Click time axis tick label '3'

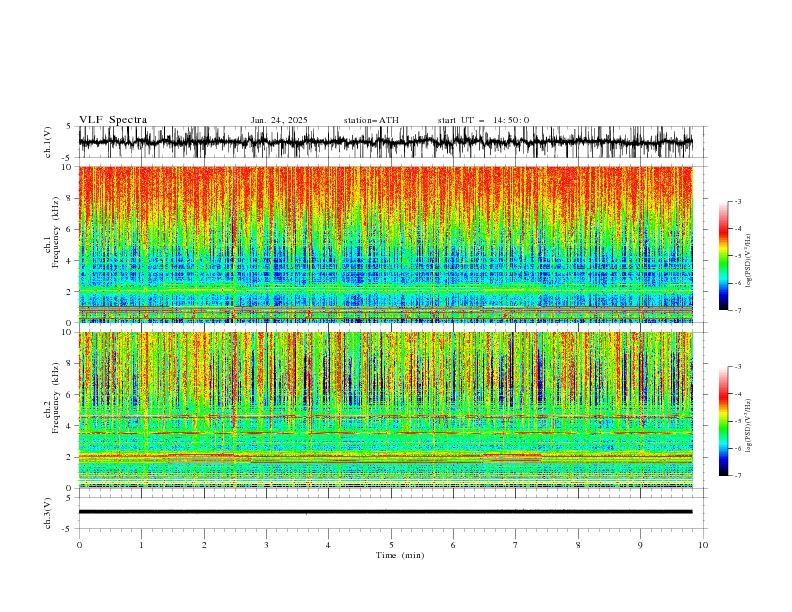click(x=266, y=545)
